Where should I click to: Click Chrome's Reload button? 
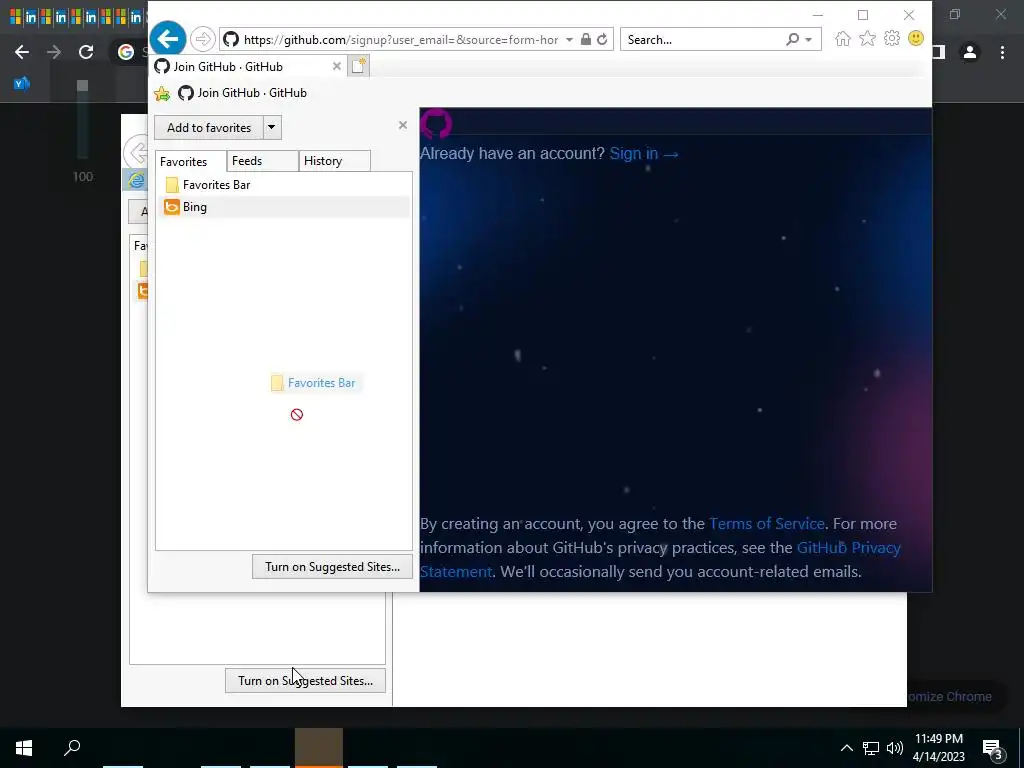[86, 52]
